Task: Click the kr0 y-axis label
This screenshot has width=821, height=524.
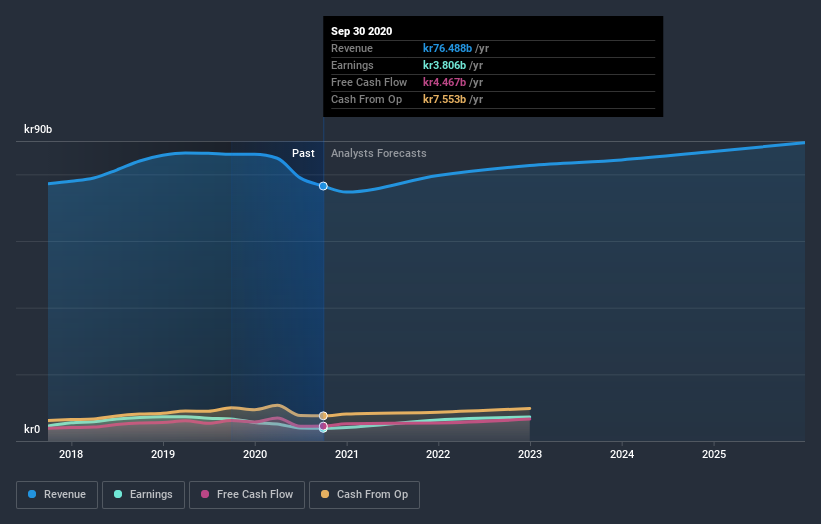Action: (x=32, y=429)
